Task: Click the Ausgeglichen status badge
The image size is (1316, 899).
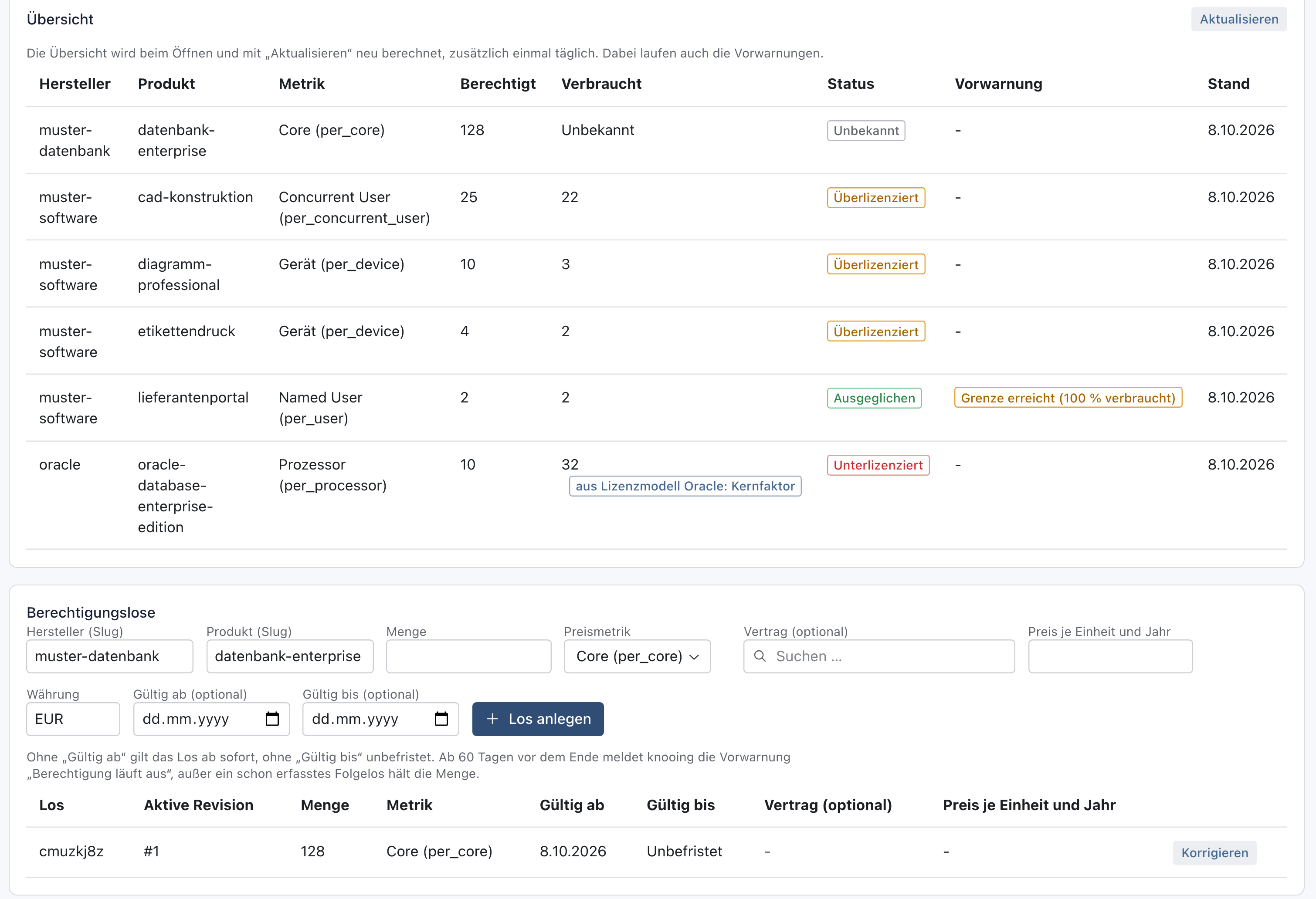Action: [x=874, y=398]
